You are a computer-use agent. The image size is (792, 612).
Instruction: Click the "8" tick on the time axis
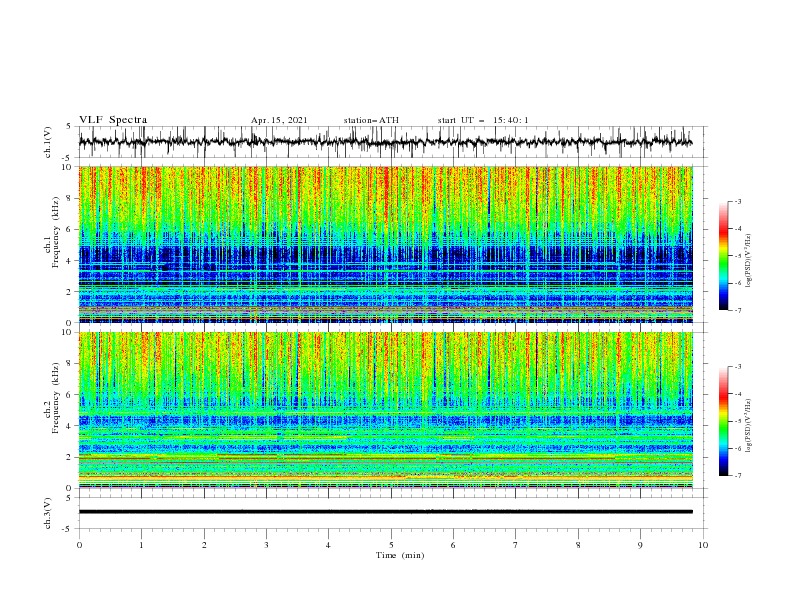578,545
